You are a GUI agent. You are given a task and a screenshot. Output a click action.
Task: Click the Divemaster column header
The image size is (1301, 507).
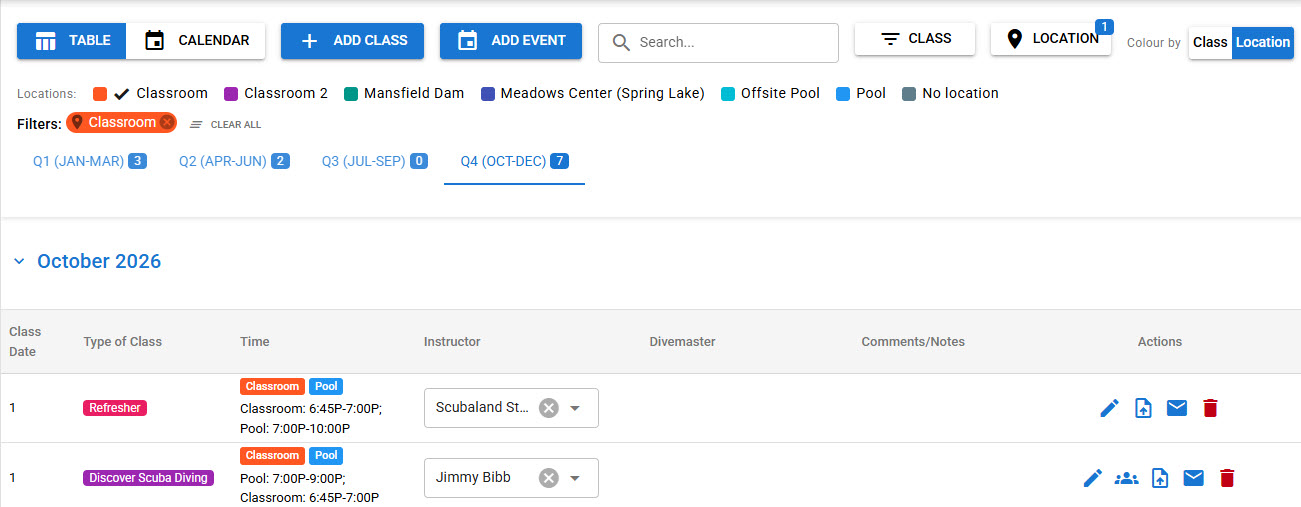(x=682, y=342)
